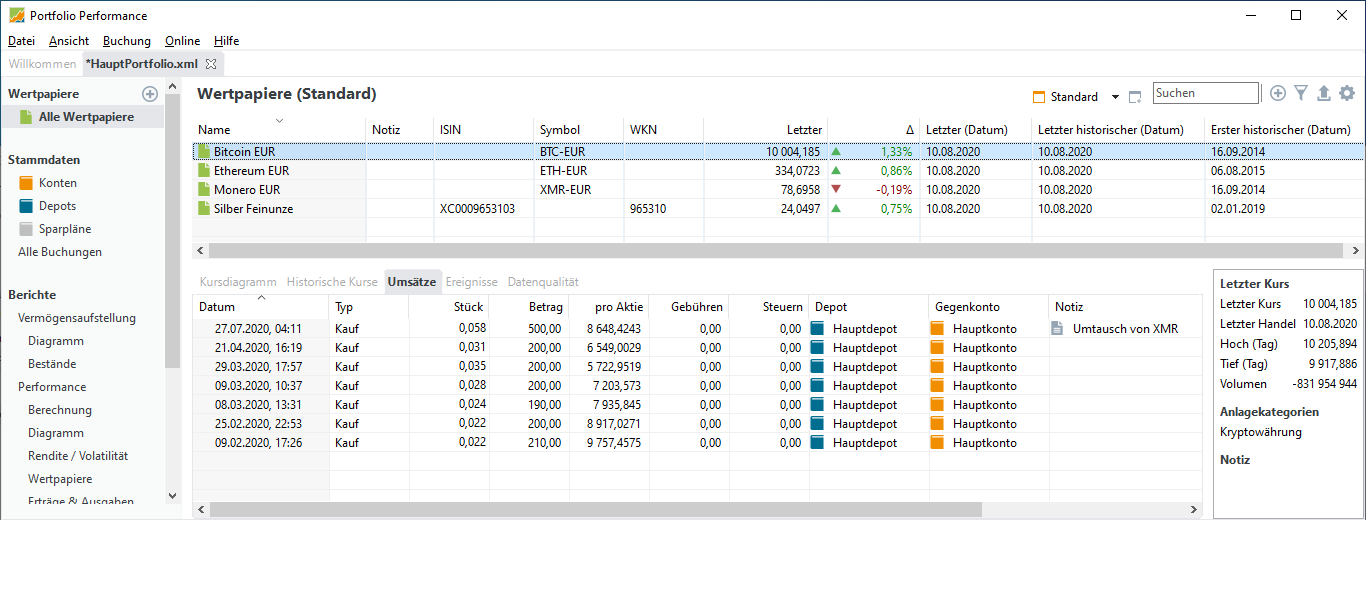Click the green Alle Wertpapiere icon
This screenshot has height=600, width=1366.
pyautogui.click(x=26, y=117)
